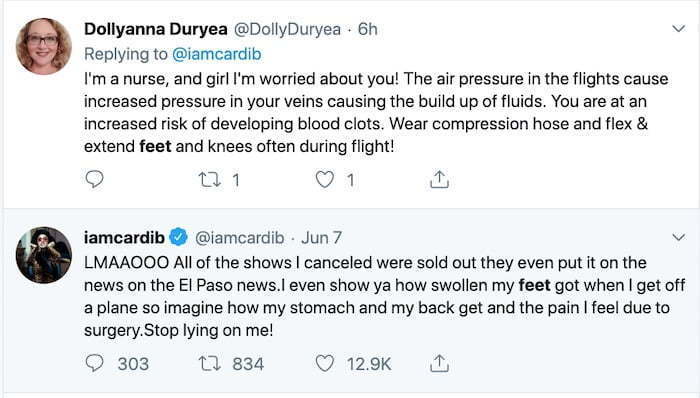Open the 6h timestamp of Dollyanna's tweet

coord(368,29)
